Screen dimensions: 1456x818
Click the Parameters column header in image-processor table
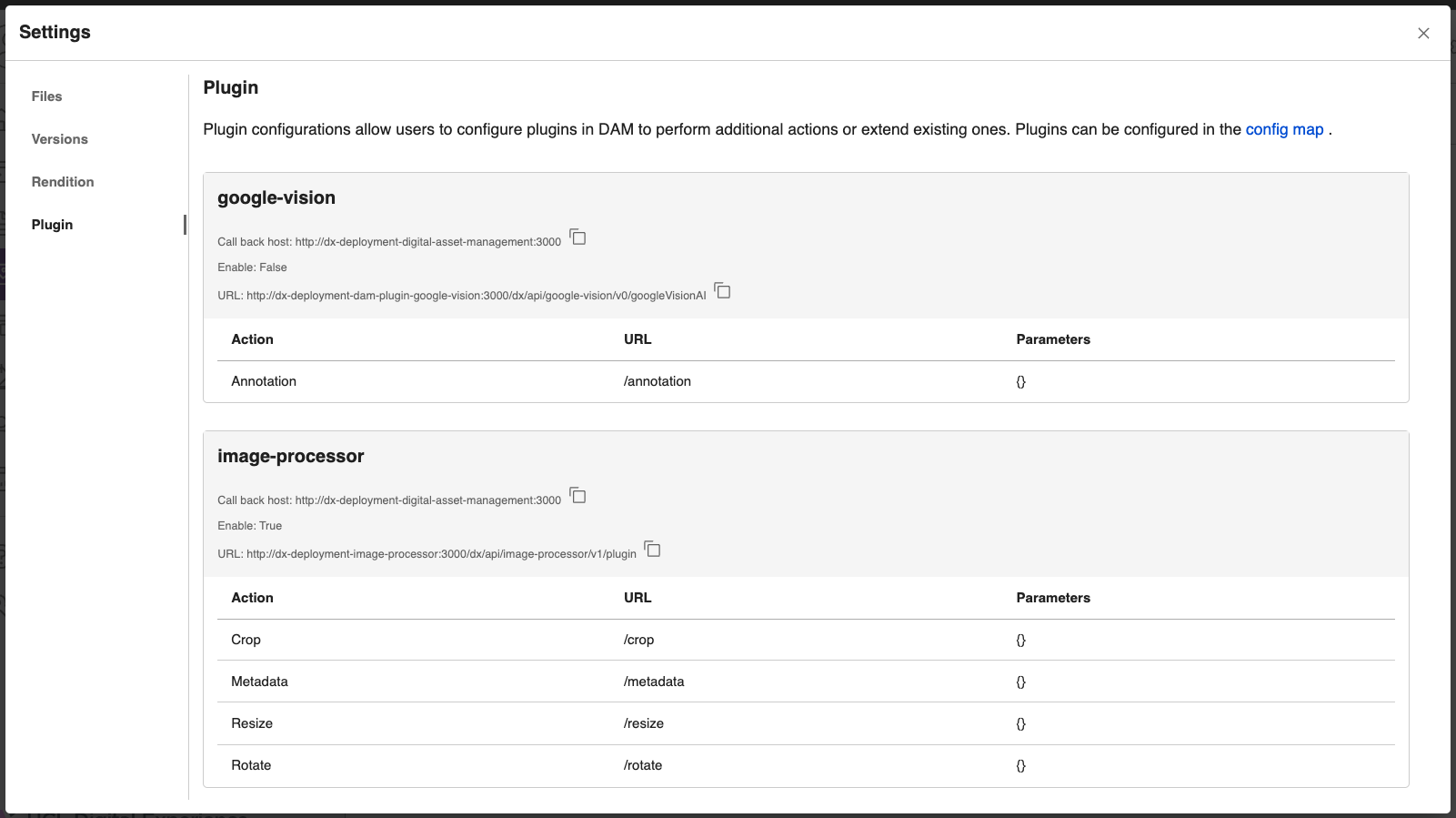click(1053, 598)
